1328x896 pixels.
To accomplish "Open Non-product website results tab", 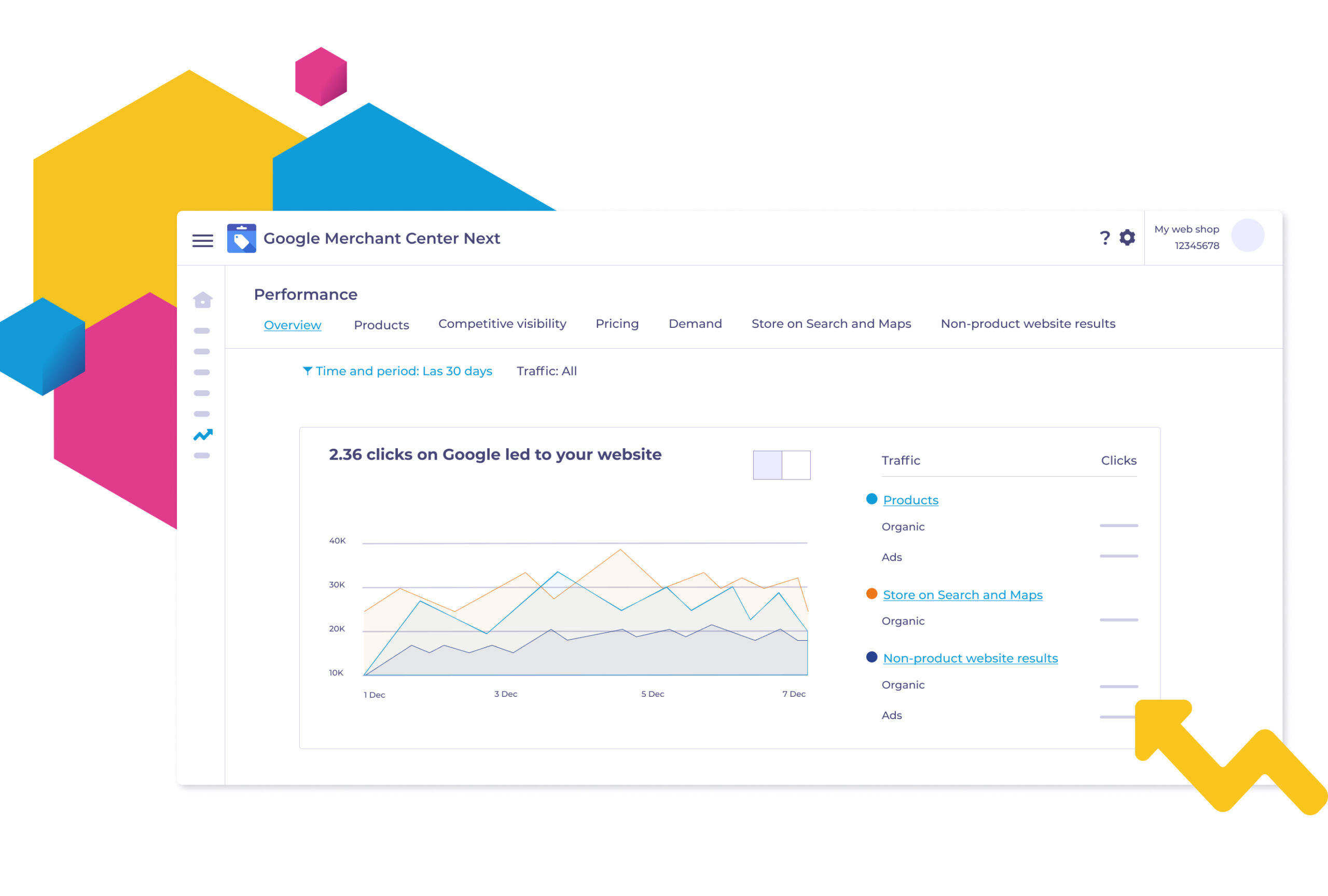I will pos(1028,323).
